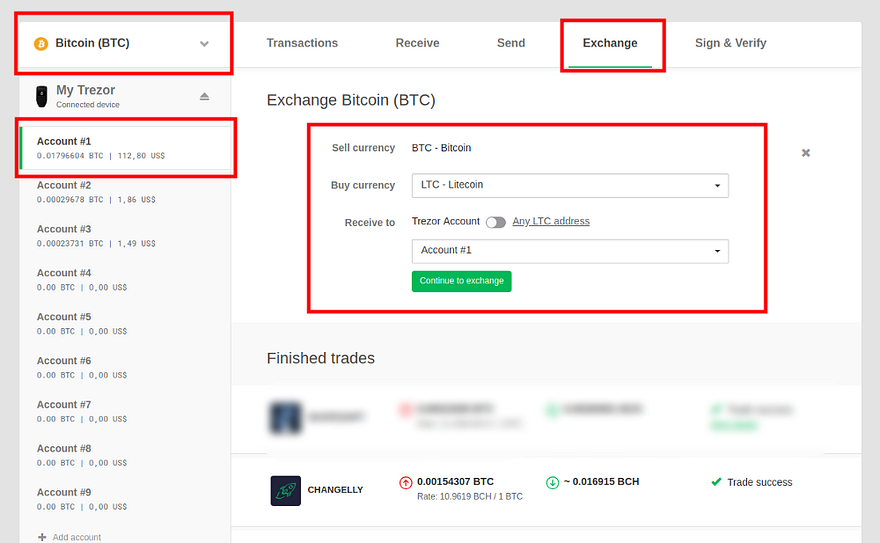Expand the Account #1 receive dropdown
The width and height of the screenshot is (880, 543).
(570, 250)
